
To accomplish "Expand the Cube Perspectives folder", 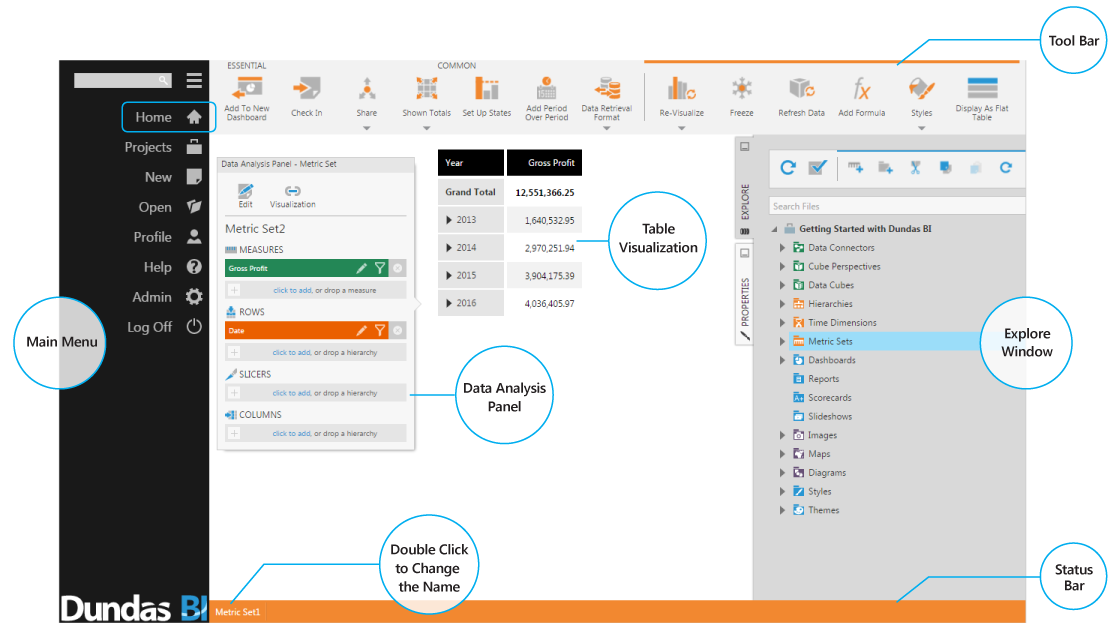I will tap(782, 266).
